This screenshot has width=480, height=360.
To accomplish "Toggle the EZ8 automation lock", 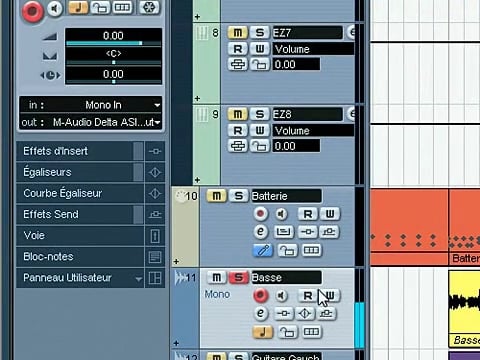I will [x=259, y=146].
